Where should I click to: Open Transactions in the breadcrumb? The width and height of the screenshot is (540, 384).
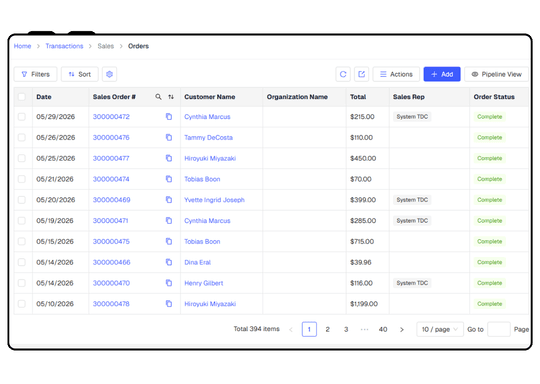(x=64, y=46)
